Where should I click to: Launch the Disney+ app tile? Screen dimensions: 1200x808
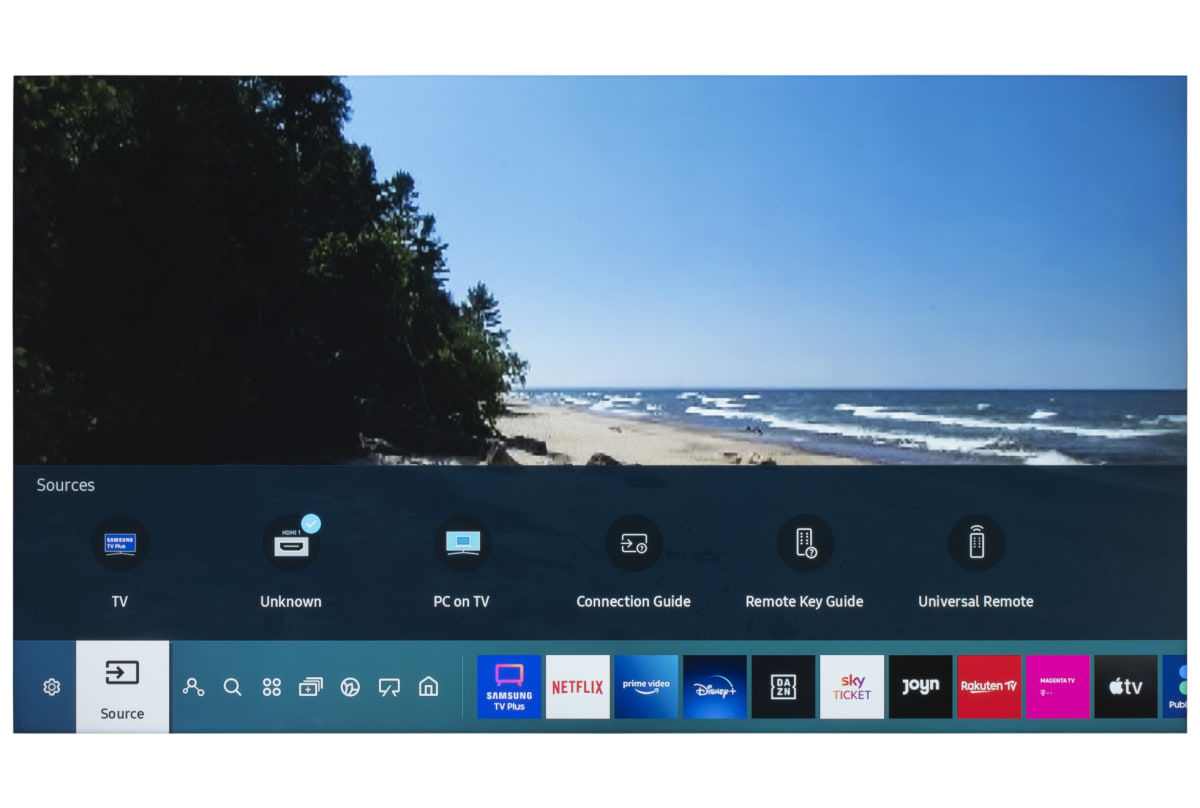pyautogui.click(x=714, y=687)
